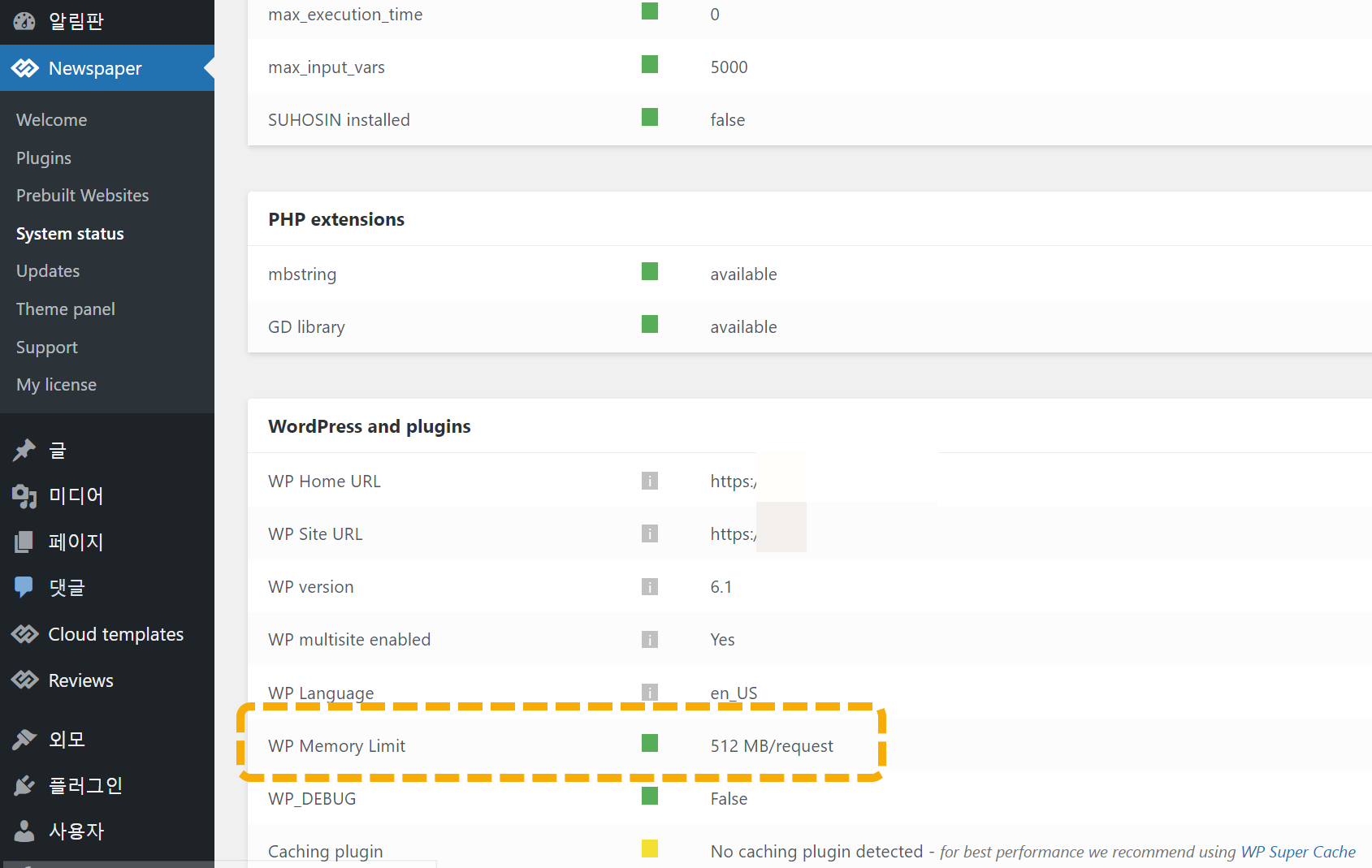Click the WP version value 6.1

click(721, 587)
